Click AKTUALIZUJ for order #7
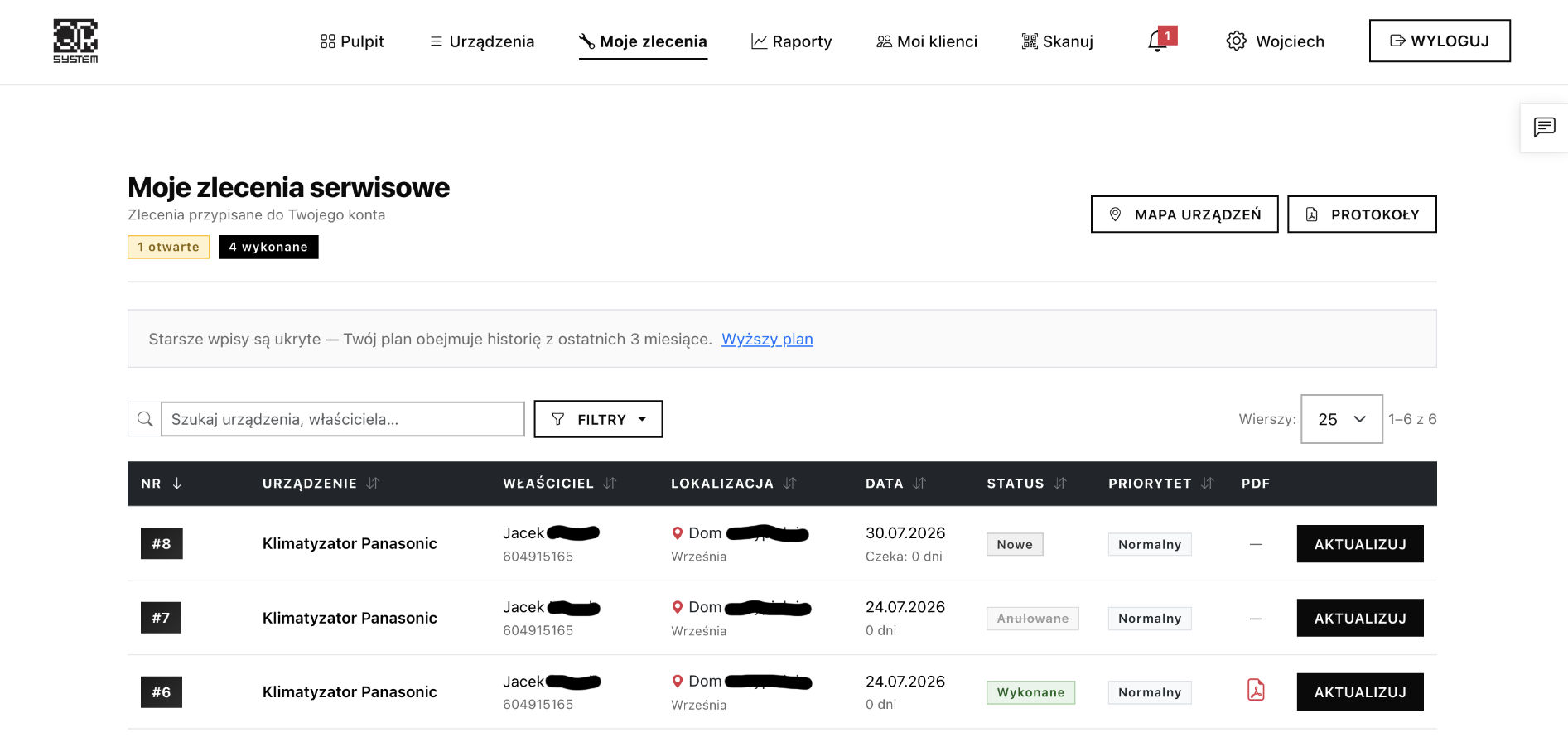The width and height of the screenshot is (1568, 742). tap(1360, 618)
